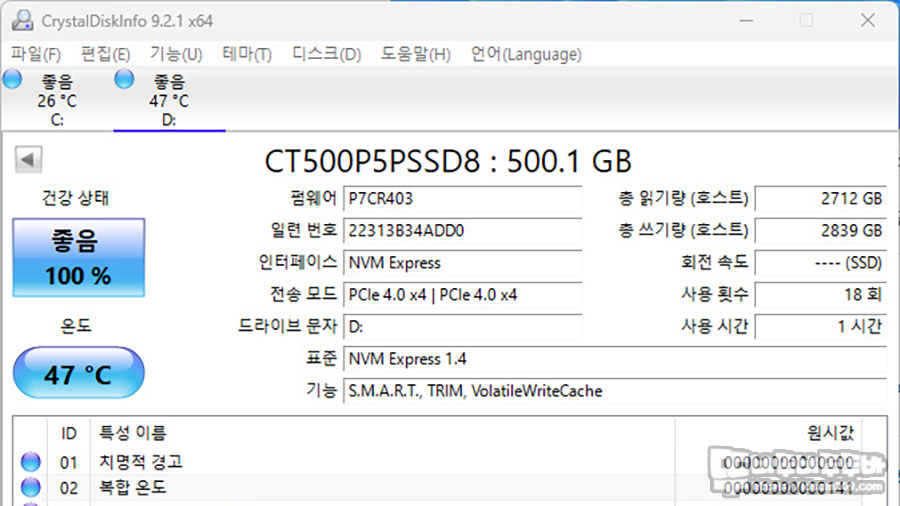Click the interface field NVM Express

pos(463,263)
